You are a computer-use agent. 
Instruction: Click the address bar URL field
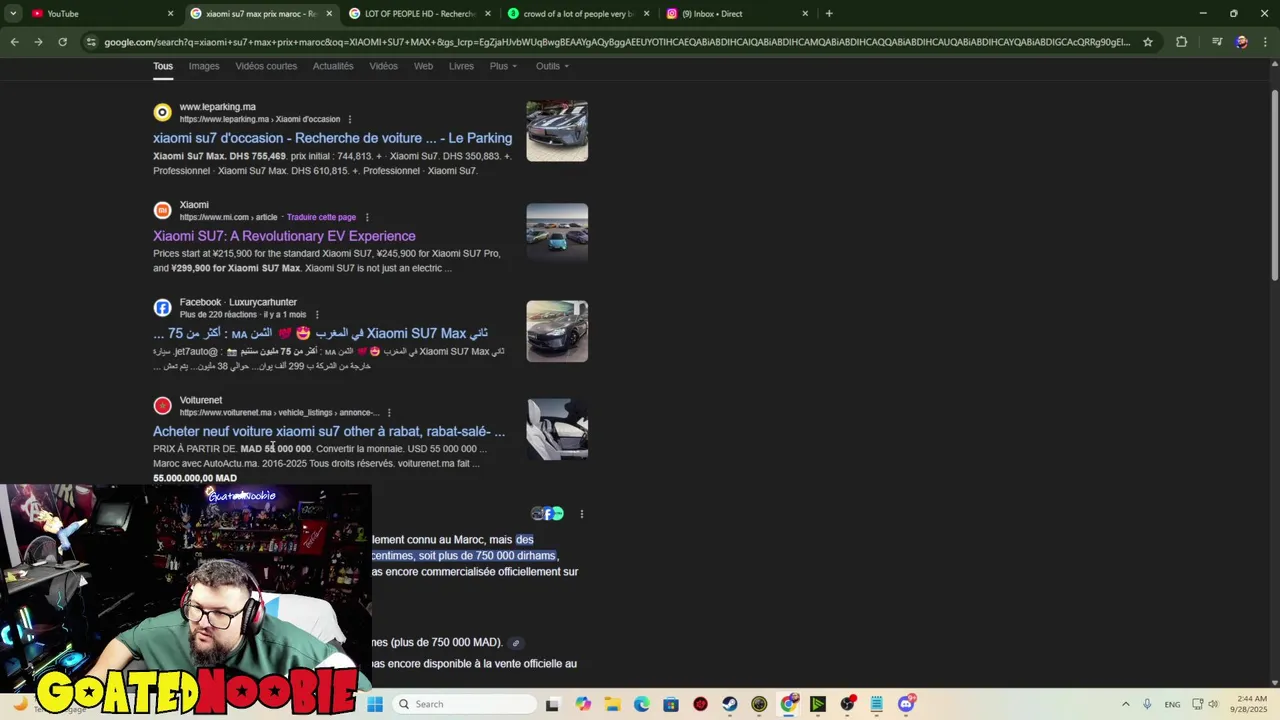click(617, 42)
